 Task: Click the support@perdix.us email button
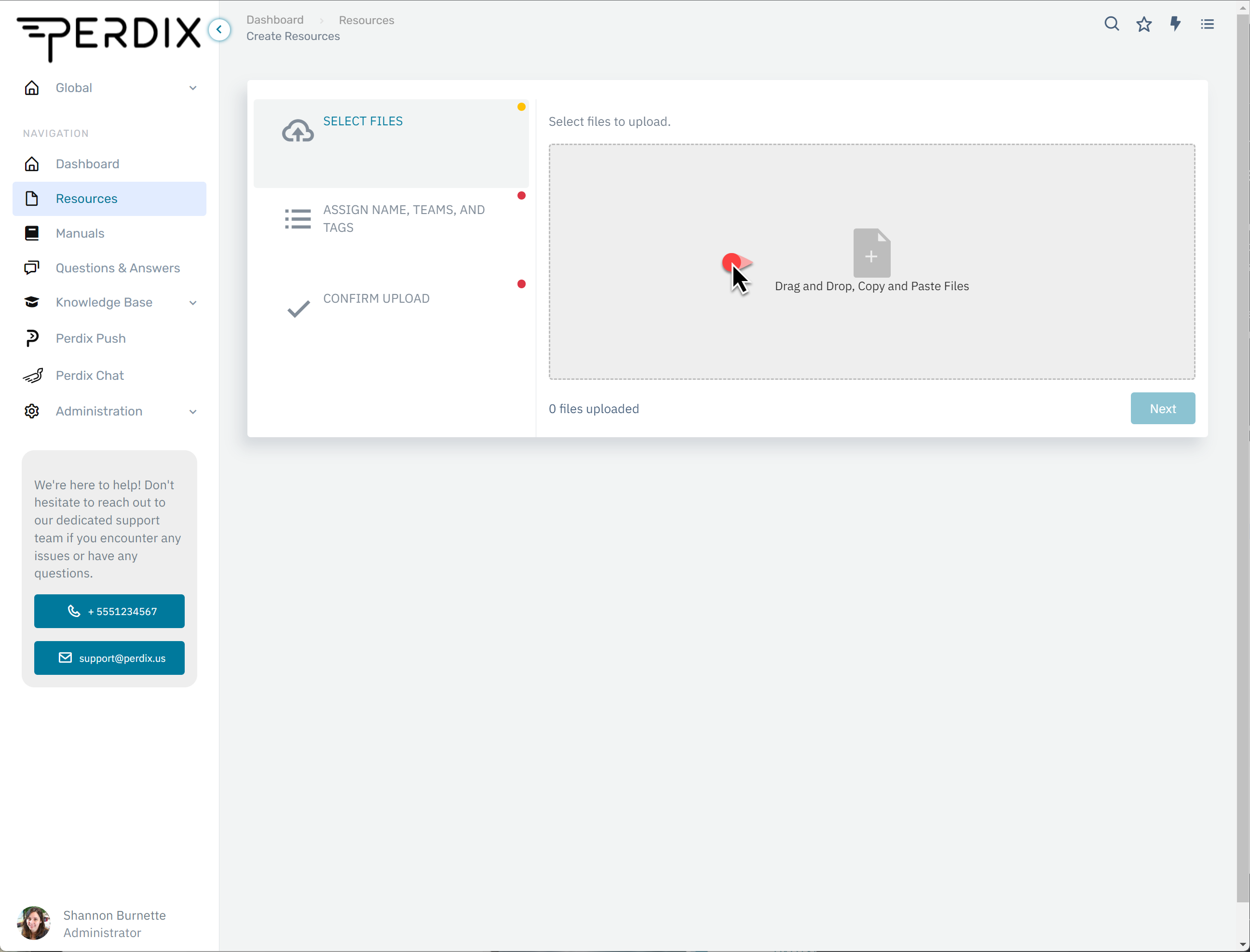[109, 657]
